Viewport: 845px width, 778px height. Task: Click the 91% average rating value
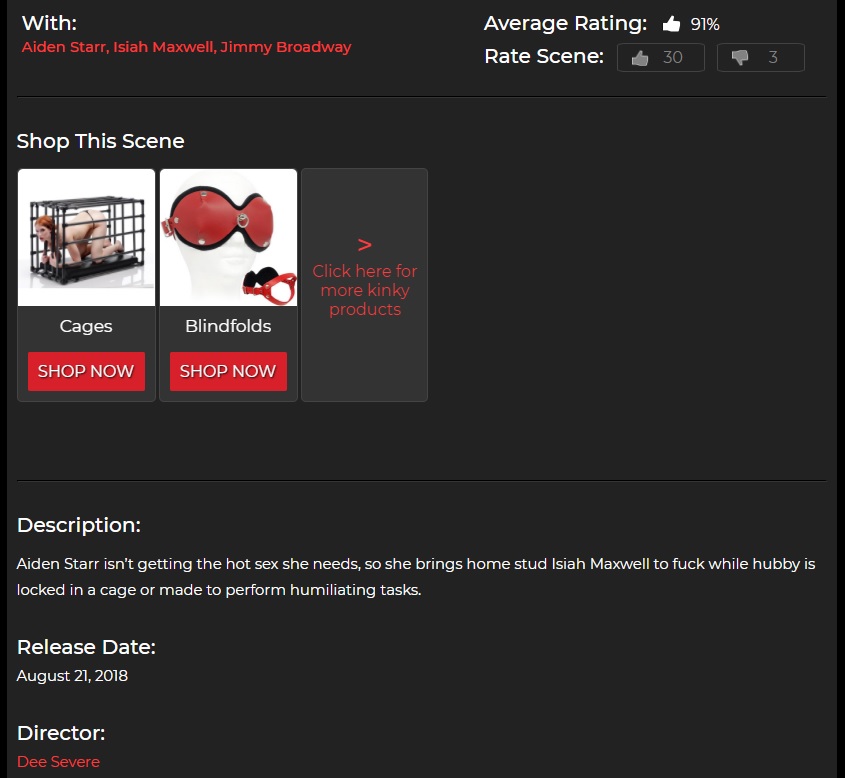[705, 24]
